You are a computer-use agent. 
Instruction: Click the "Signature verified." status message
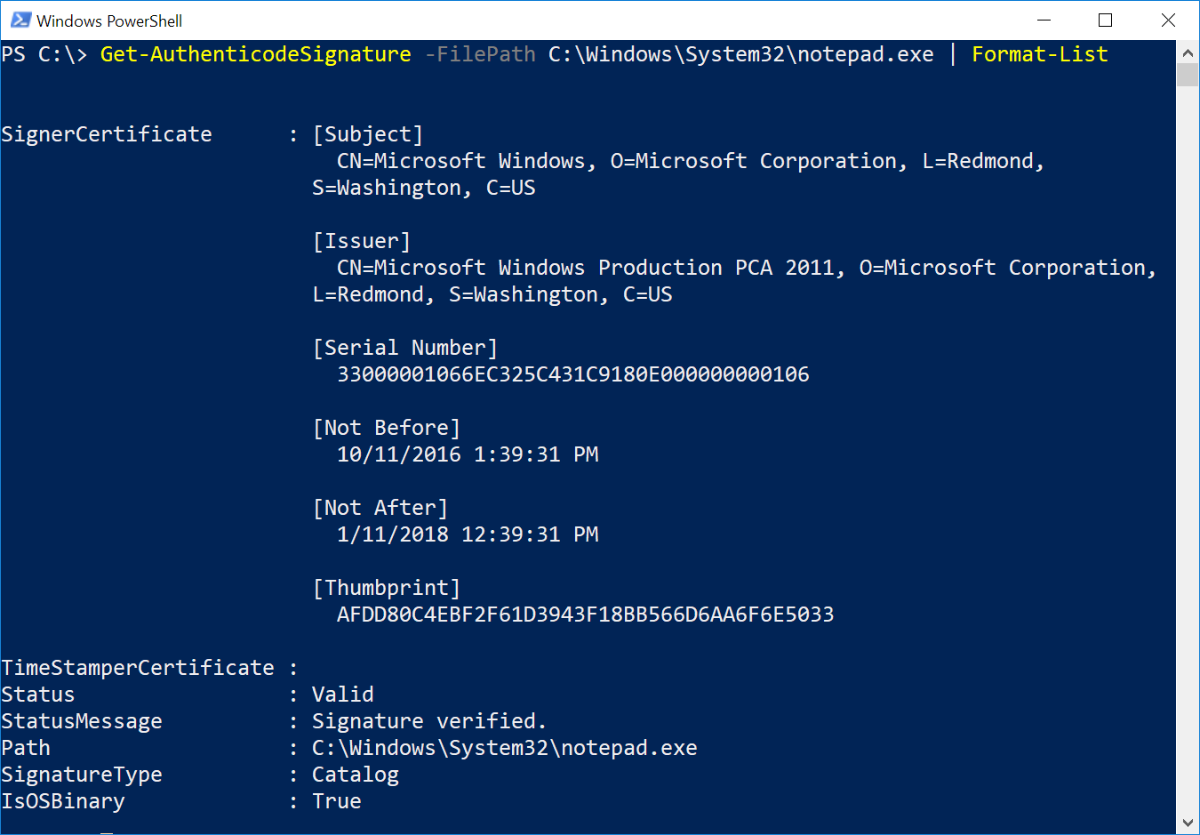point(430,721)
